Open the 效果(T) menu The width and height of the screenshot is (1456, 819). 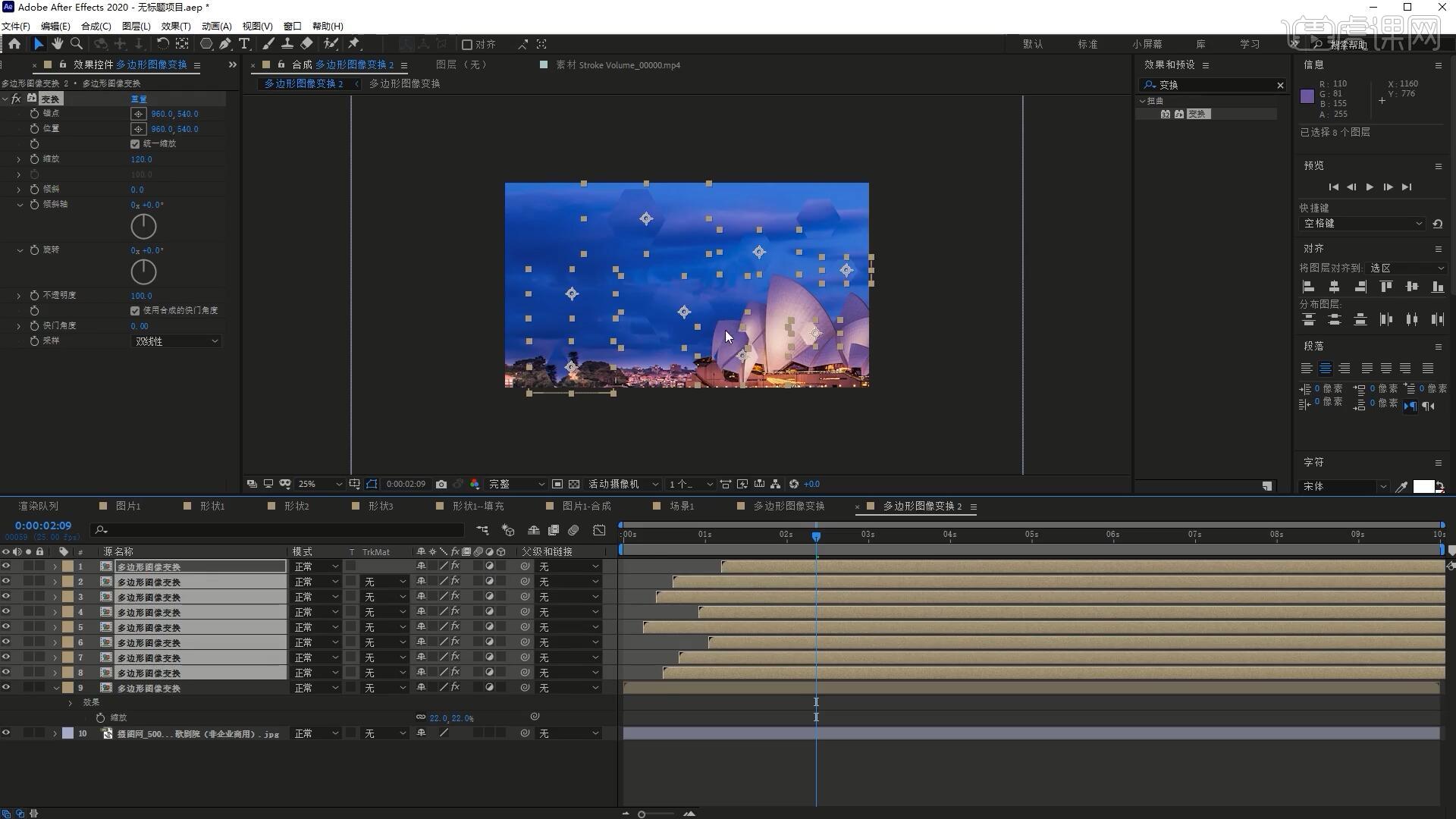coord(175,26)
